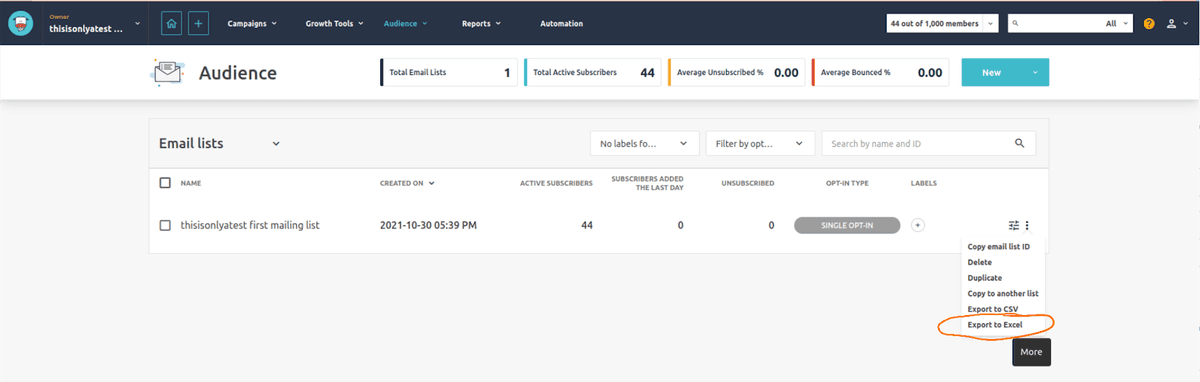
Task: Open the Filter by opt-in dropdown
Action: click(x=760, y=143)
